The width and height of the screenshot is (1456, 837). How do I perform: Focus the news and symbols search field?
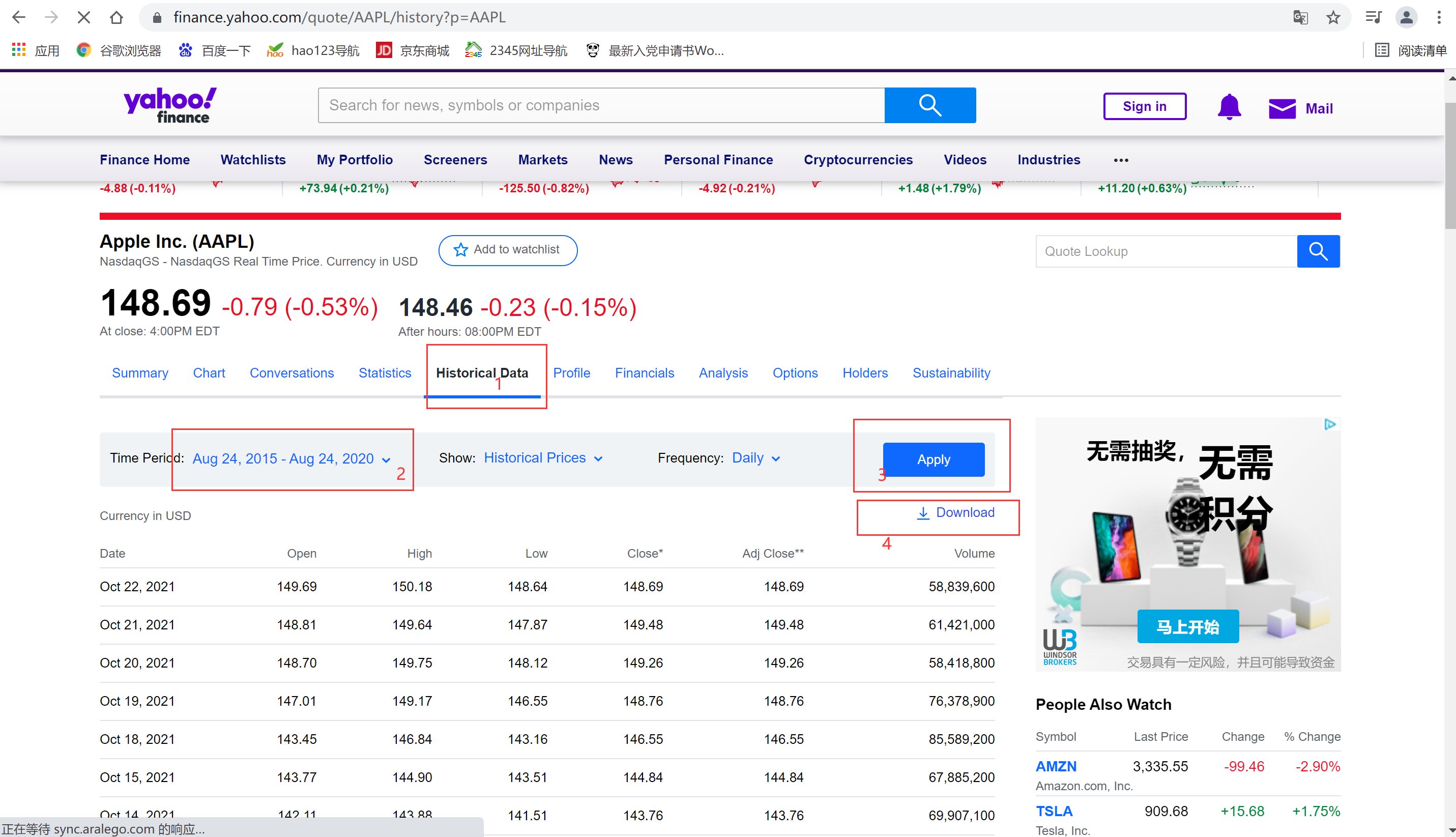tap(601, 105)
